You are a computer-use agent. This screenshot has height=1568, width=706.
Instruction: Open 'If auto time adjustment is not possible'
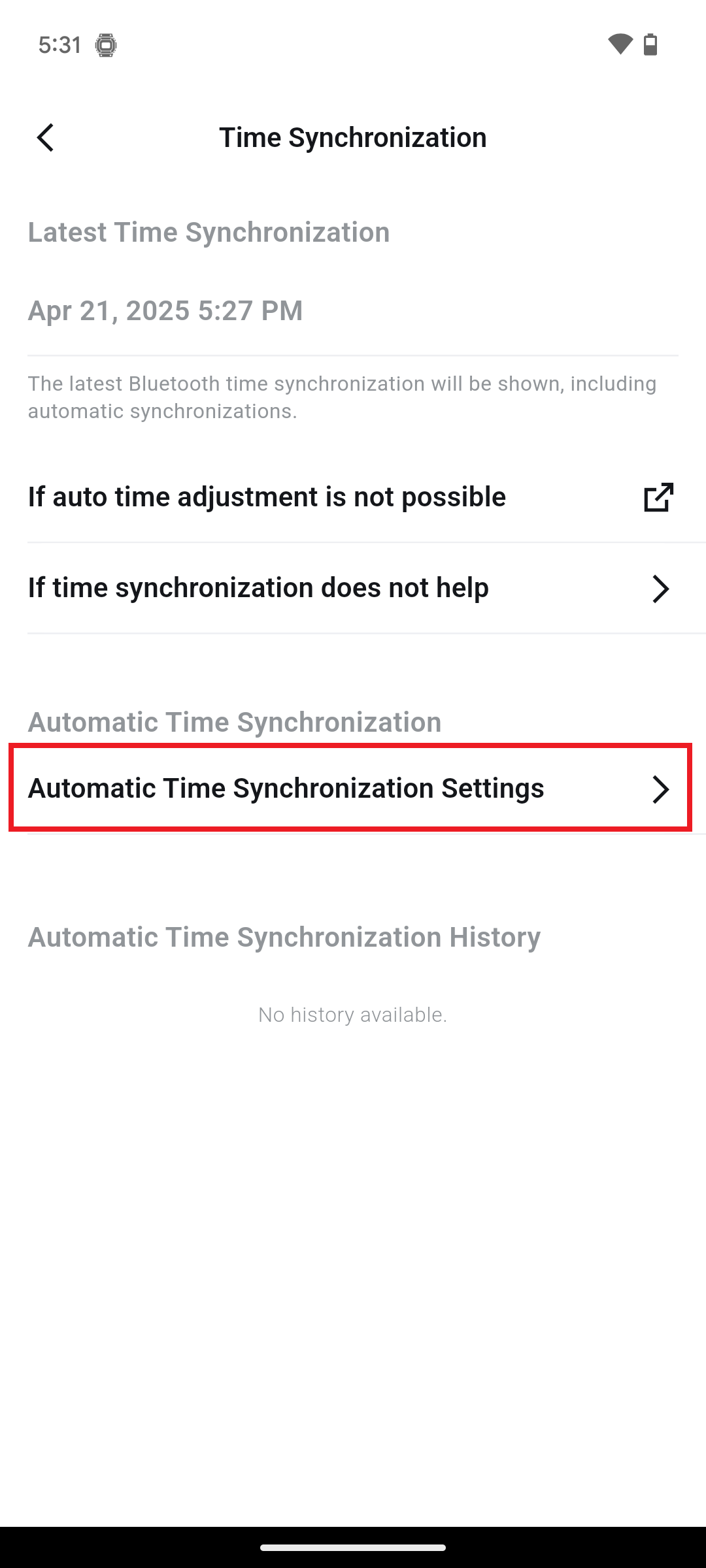pyautogui.click(x=267, y=497)
